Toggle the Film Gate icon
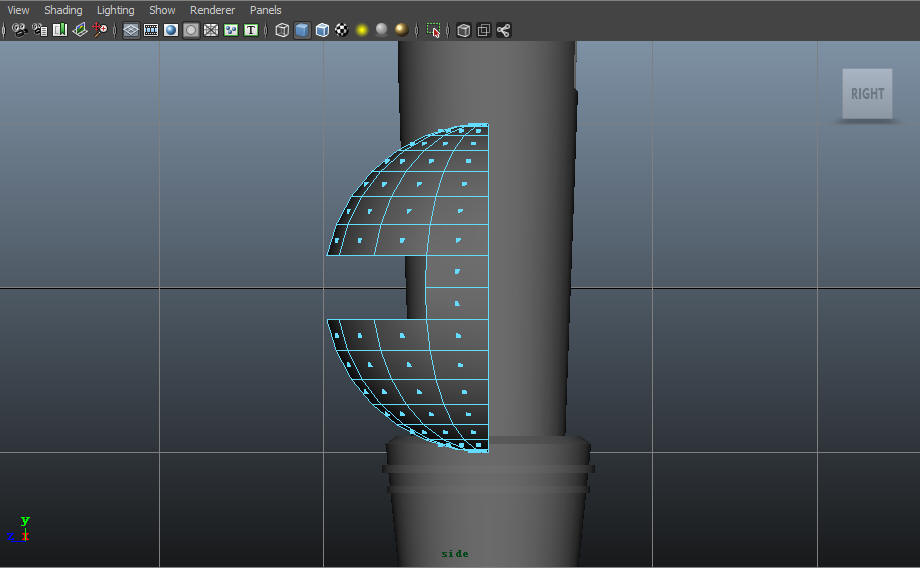Image resolution: width=920 pixels, height=568 pixels. pos(151,30)
